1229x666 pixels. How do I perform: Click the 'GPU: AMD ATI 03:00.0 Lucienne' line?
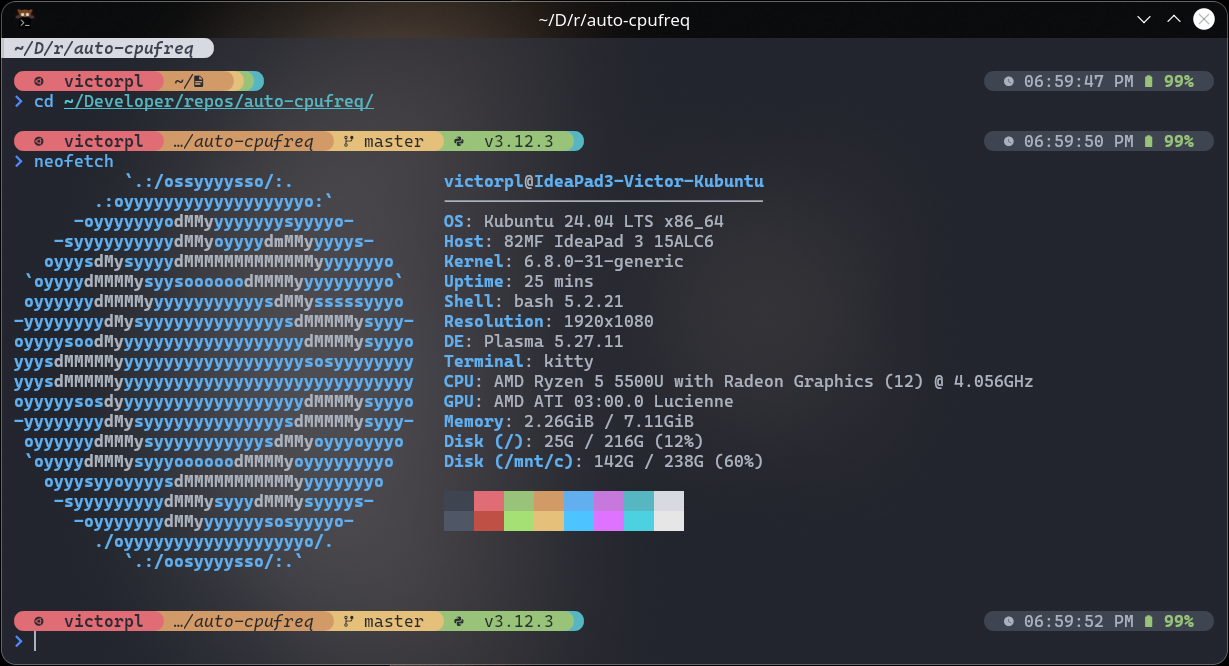pyautogui.click(x=589, y=401)
